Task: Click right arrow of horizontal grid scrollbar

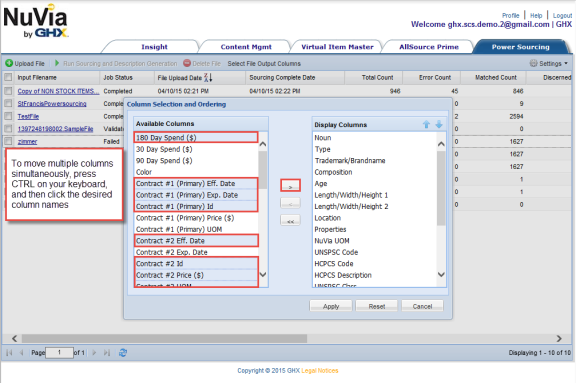Action: [559, 338]
